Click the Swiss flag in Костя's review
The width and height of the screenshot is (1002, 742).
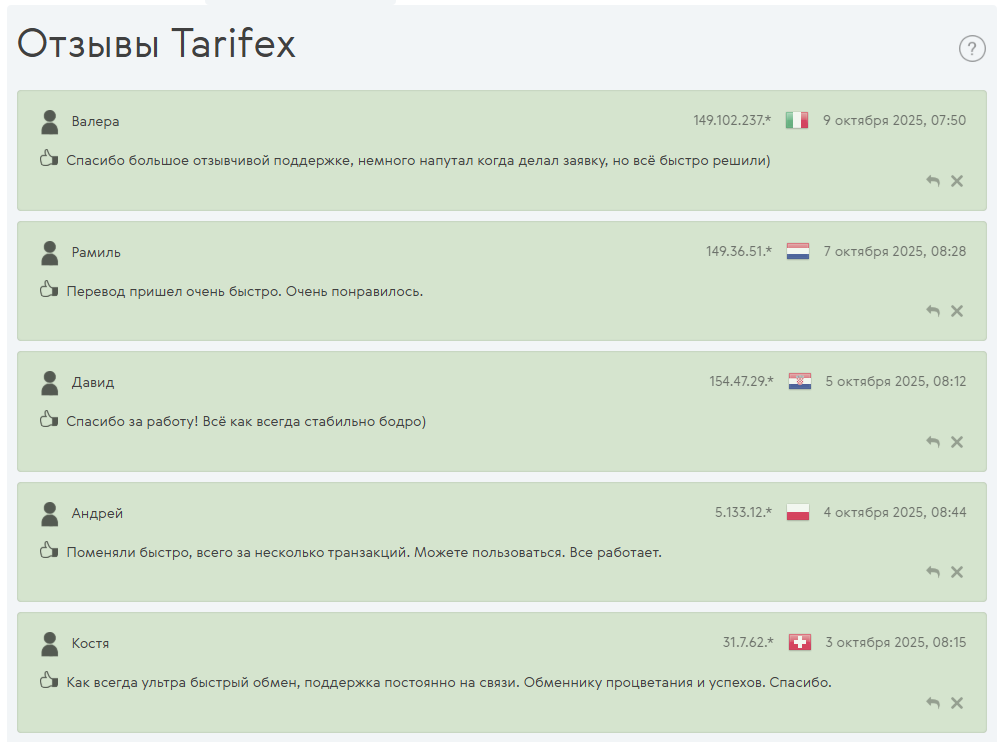tap(799, 642)
